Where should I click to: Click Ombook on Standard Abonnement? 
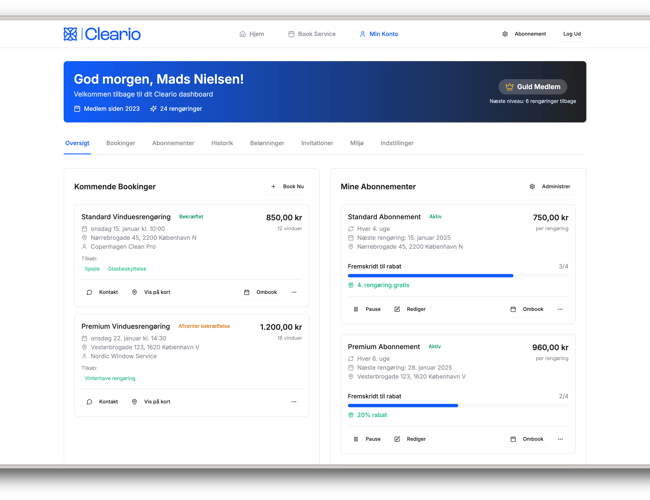[x=527, y=309]
